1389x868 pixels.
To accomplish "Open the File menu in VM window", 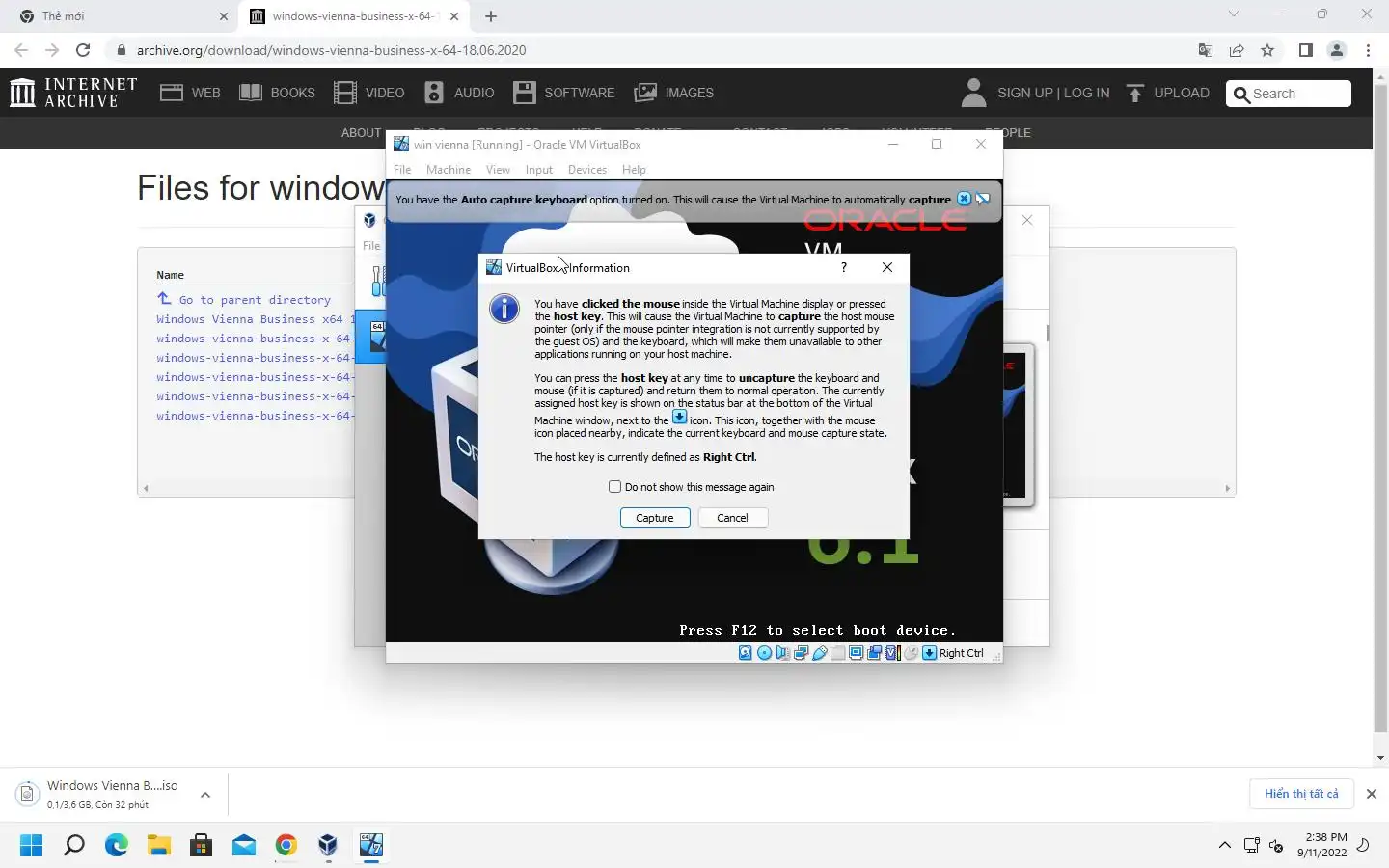I will click(402, 170).
